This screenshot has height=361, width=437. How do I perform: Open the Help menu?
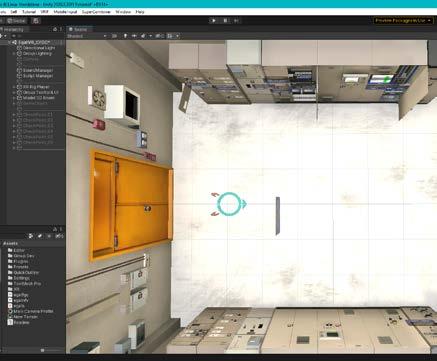(x=140, y=12)
